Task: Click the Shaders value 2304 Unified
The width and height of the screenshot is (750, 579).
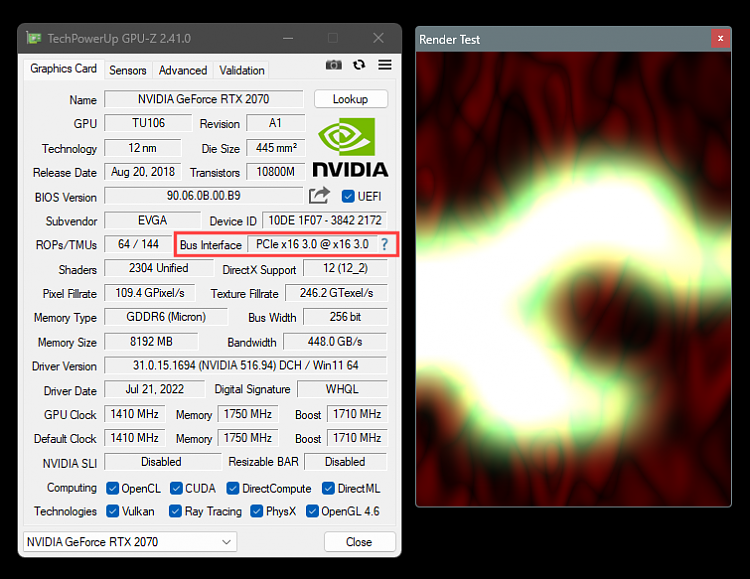Action: coord(159,268)
